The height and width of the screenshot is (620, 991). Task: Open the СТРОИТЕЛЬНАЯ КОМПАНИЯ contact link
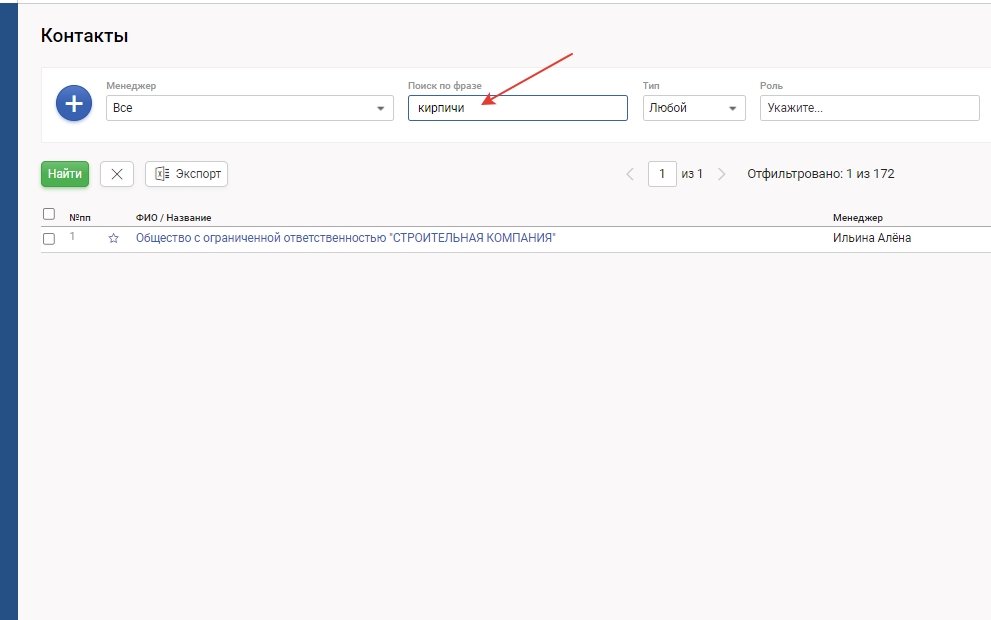click(345, 238)
